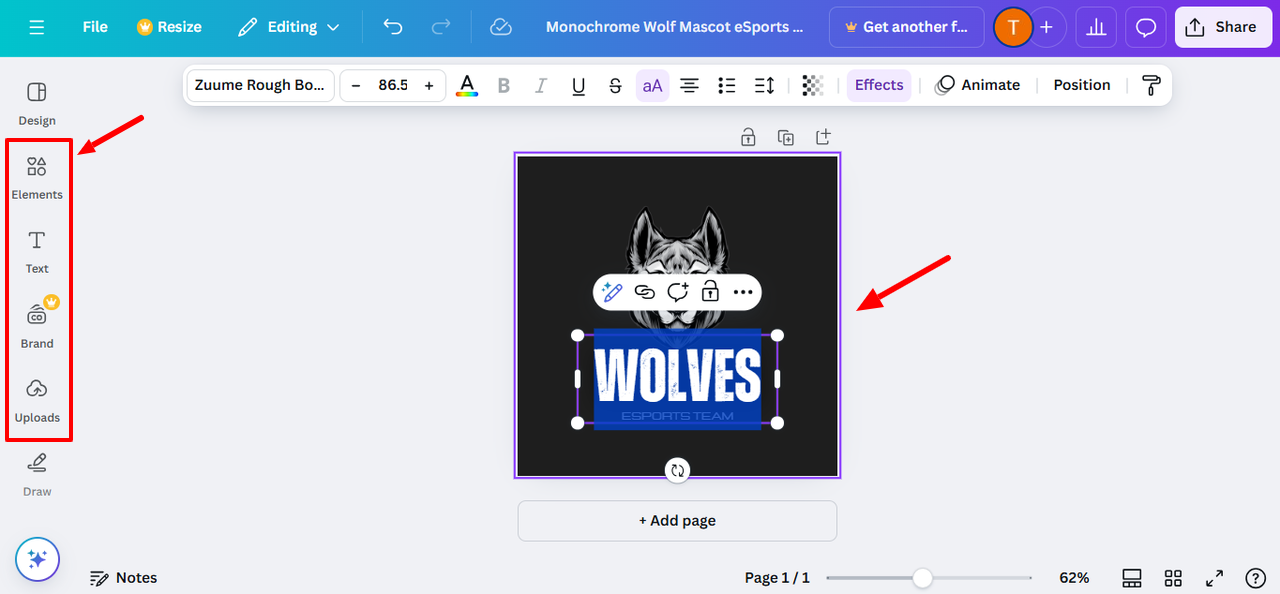Click Magic Write pencil in floating toolbar

point(612,292)
